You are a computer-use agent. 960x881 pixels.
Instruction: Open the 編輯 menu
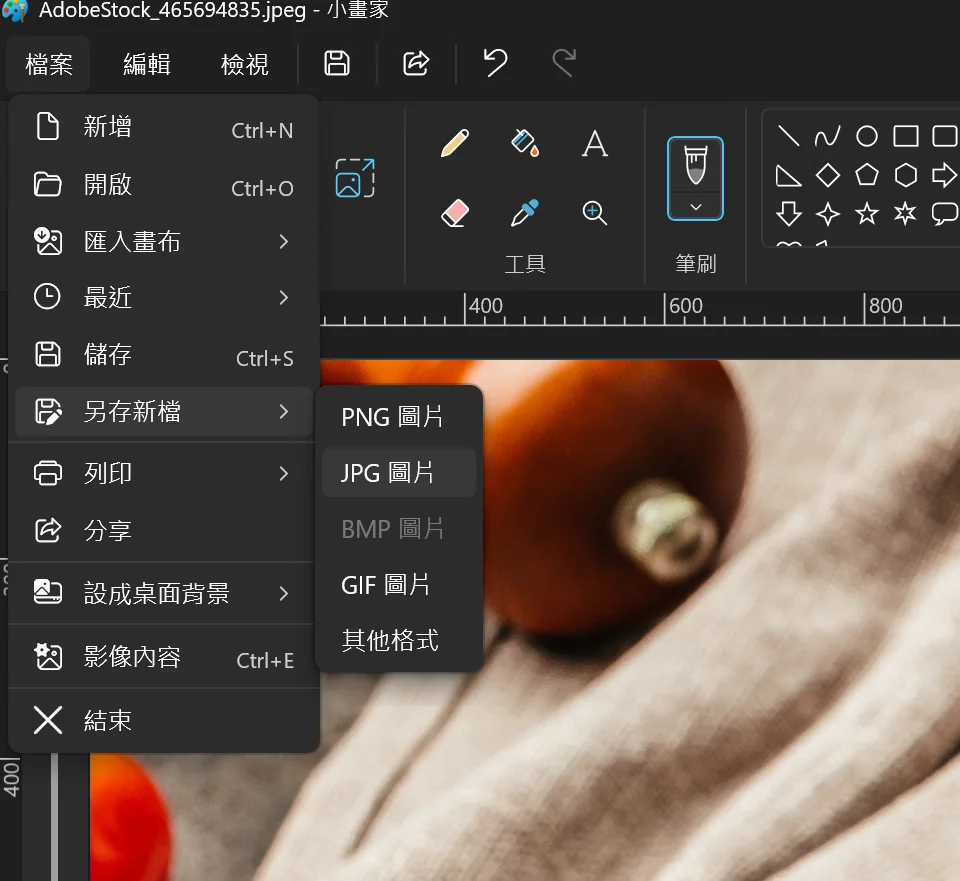pos(147,65)
